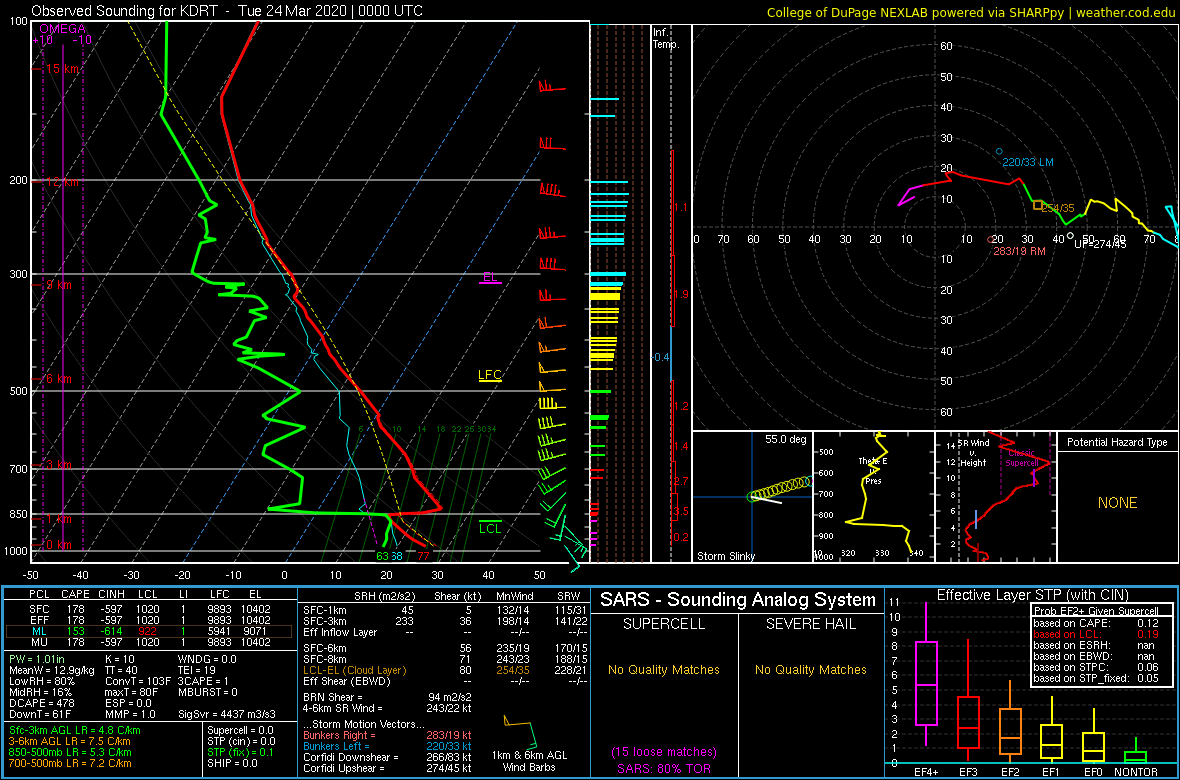This screenshot has width=1180, height=780.
Task: Click the 'SHIP = 0.0' value
Action: coord(234,763)
